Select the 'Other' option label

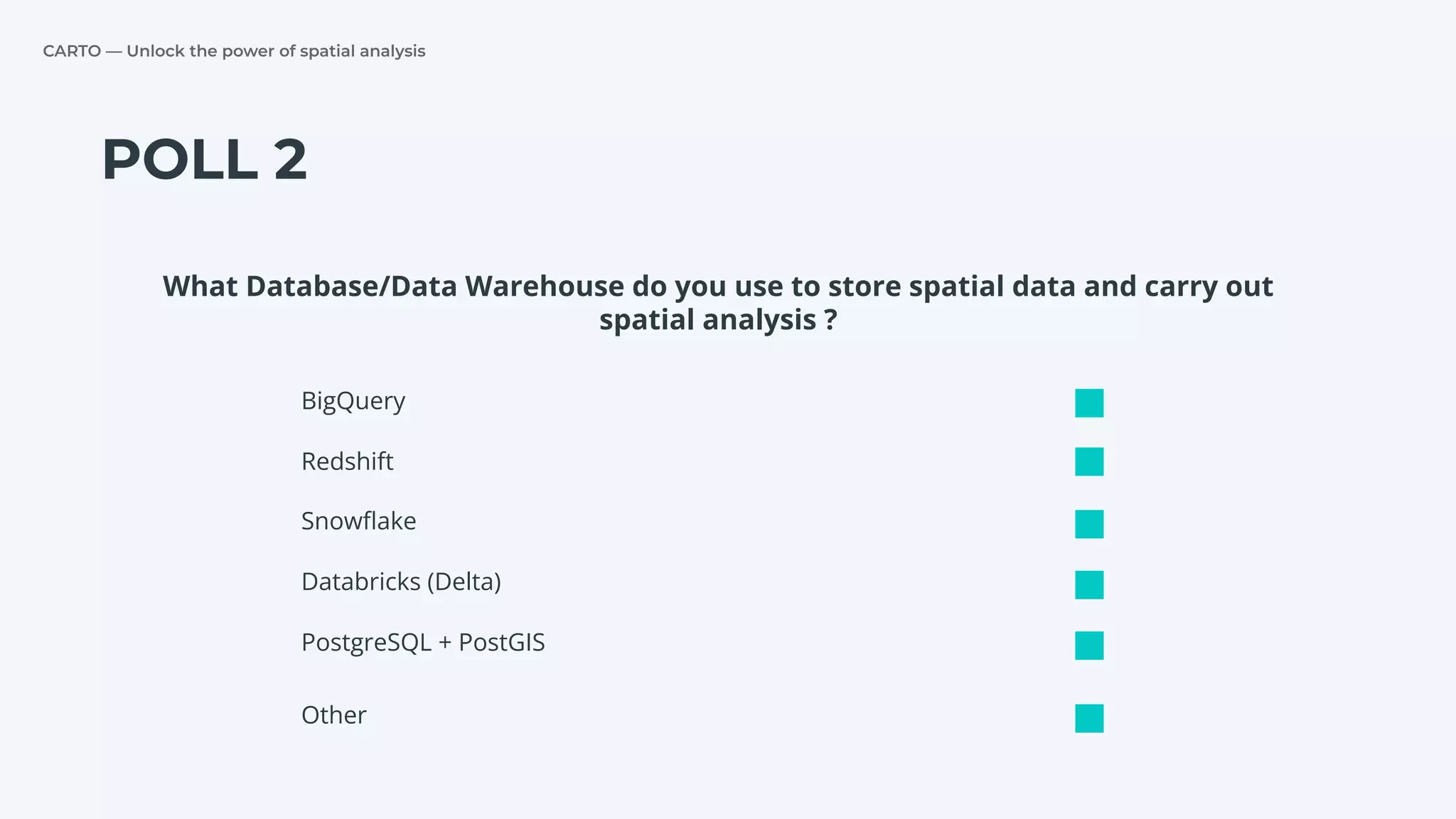coord(333,715)
